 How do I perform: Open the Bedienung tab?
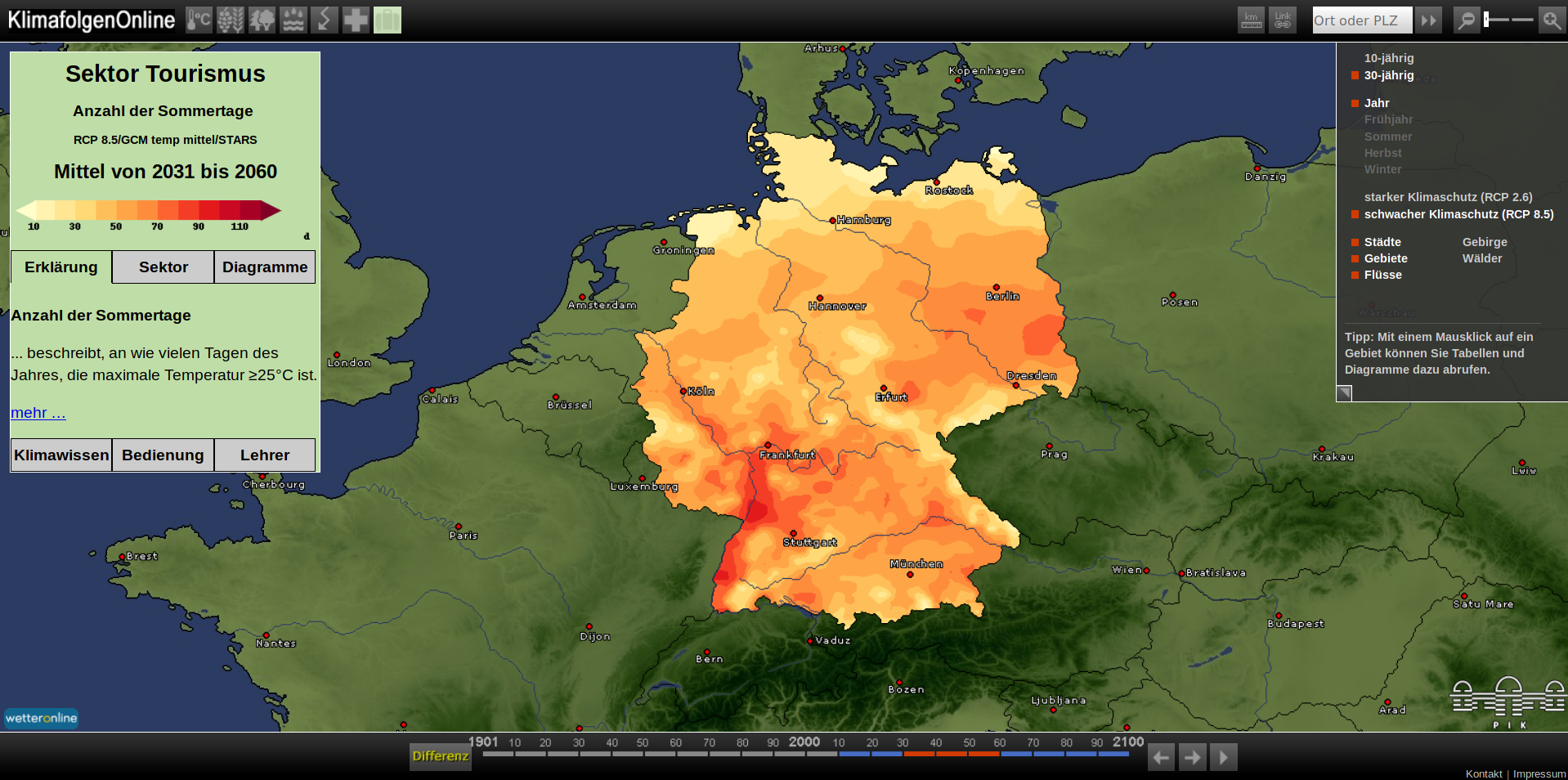pyautogui.click(x=164, y=455)
